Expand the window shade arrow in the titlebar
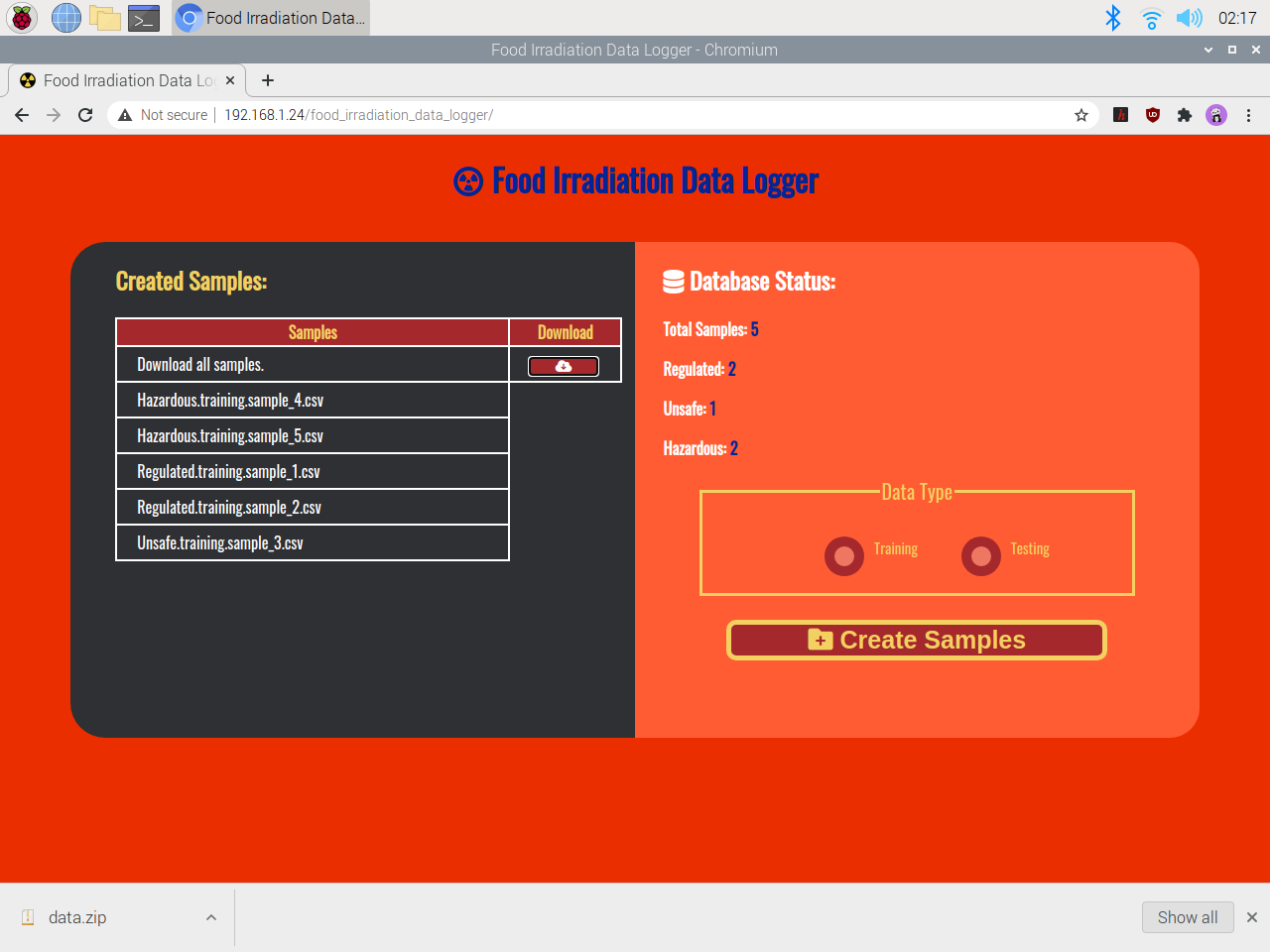The image size is (1270, 952). 1207,50
